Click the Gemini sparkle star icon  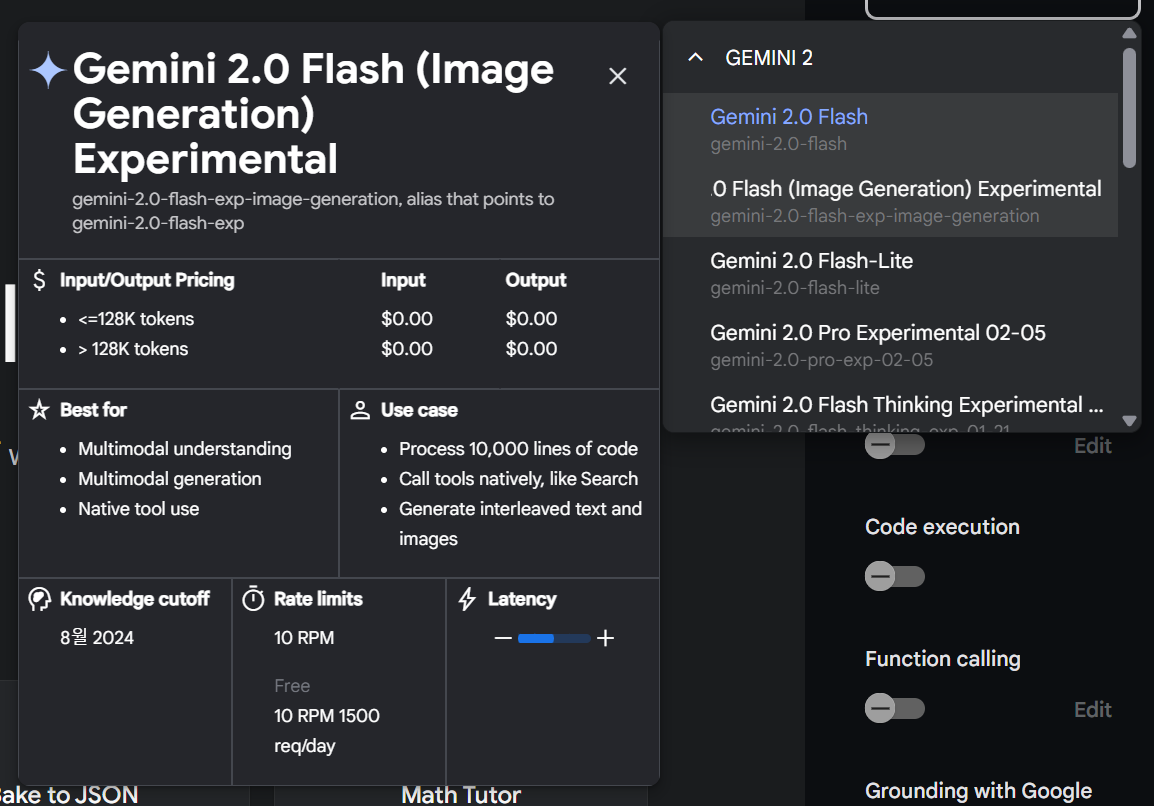[x=49, y=70]
